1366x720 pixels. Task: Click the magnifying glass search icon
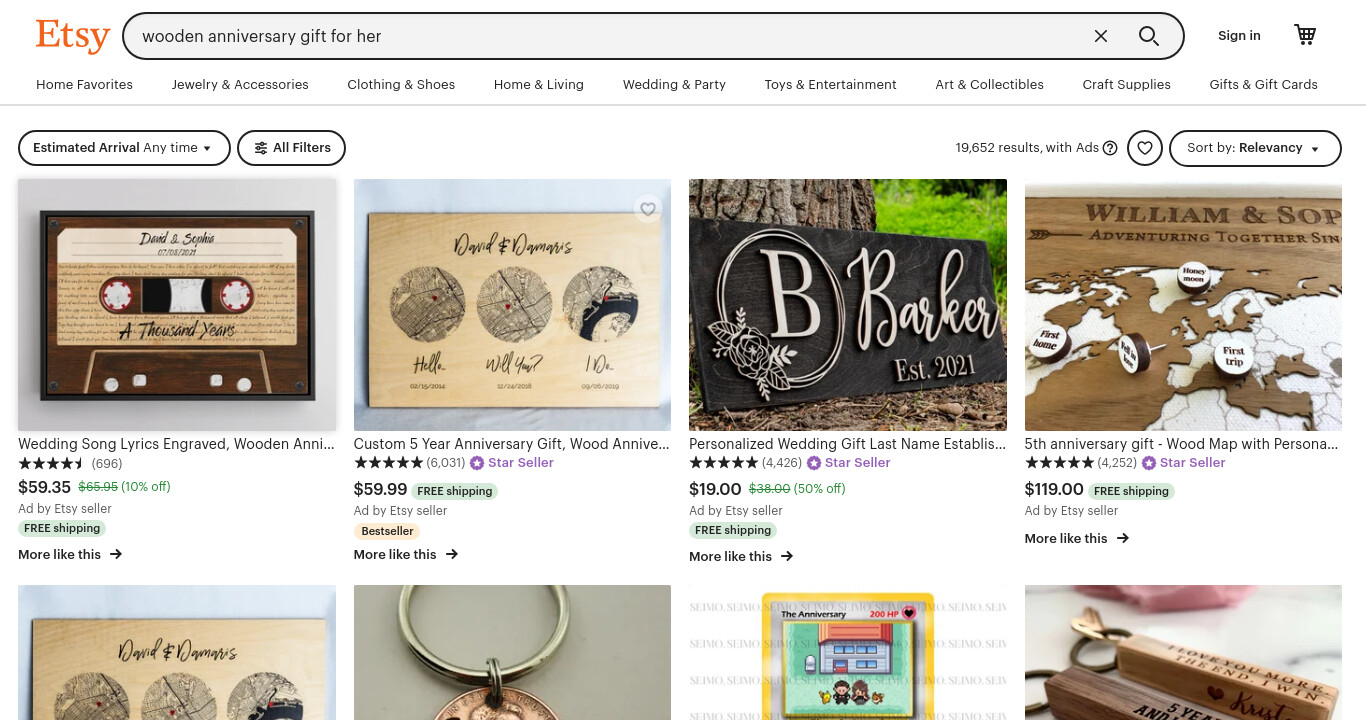tap(1149, 36)
